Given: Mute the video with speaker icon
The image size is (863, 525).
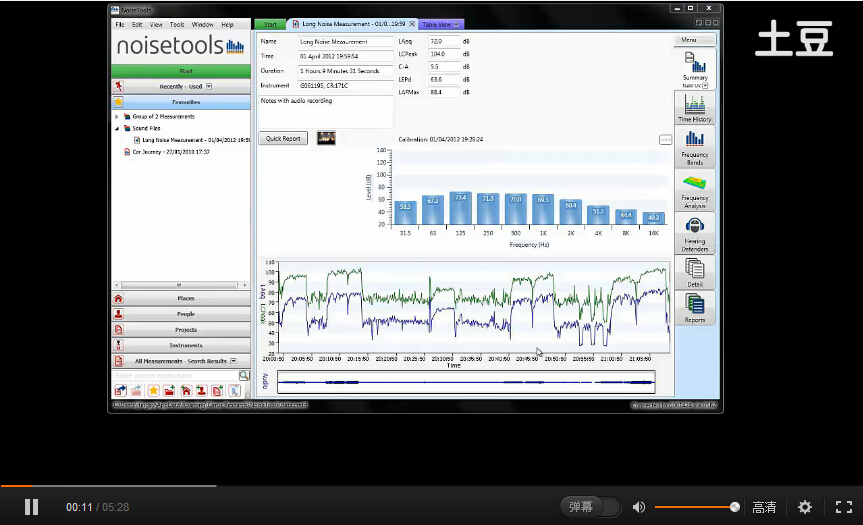Looking at the screenshot, I should [638, 507].
